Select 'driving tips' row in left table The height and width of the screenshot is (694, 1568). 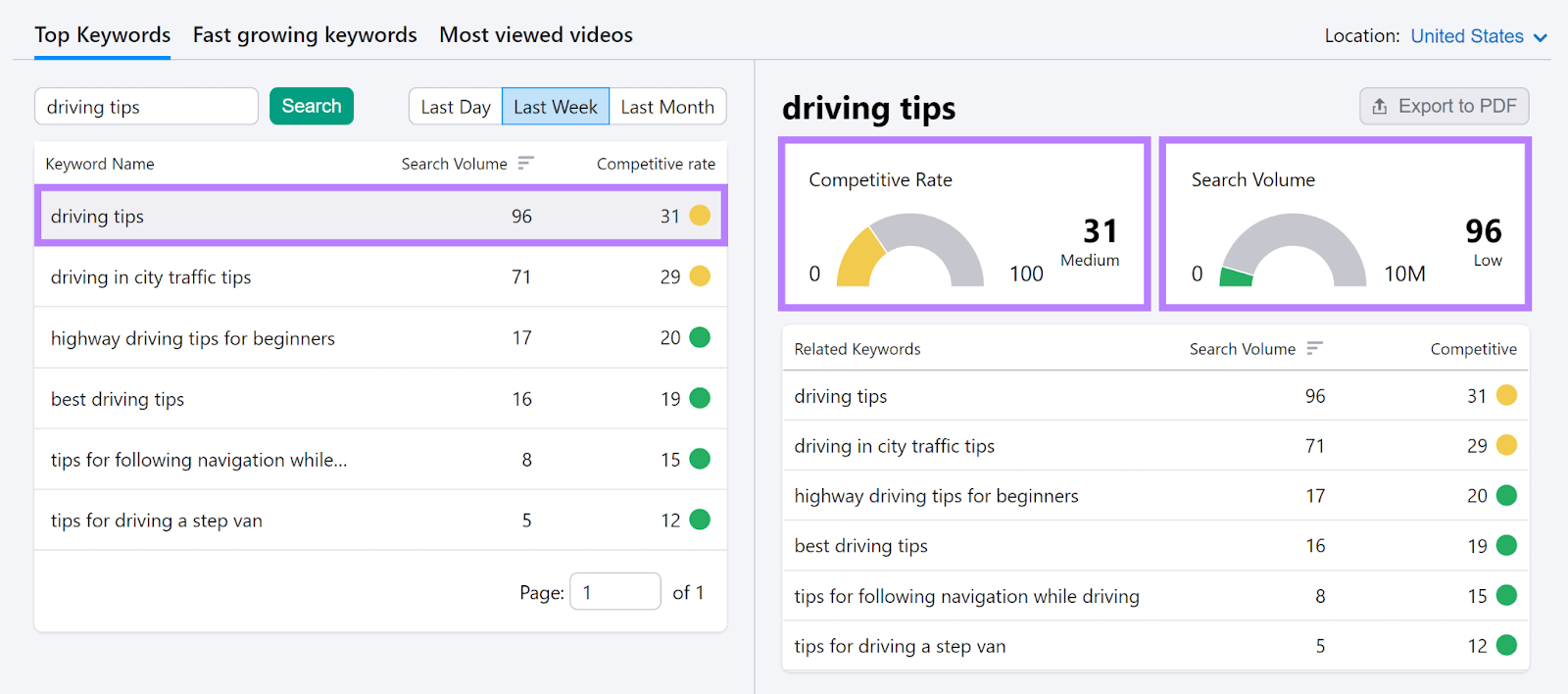tap(381, 216)
